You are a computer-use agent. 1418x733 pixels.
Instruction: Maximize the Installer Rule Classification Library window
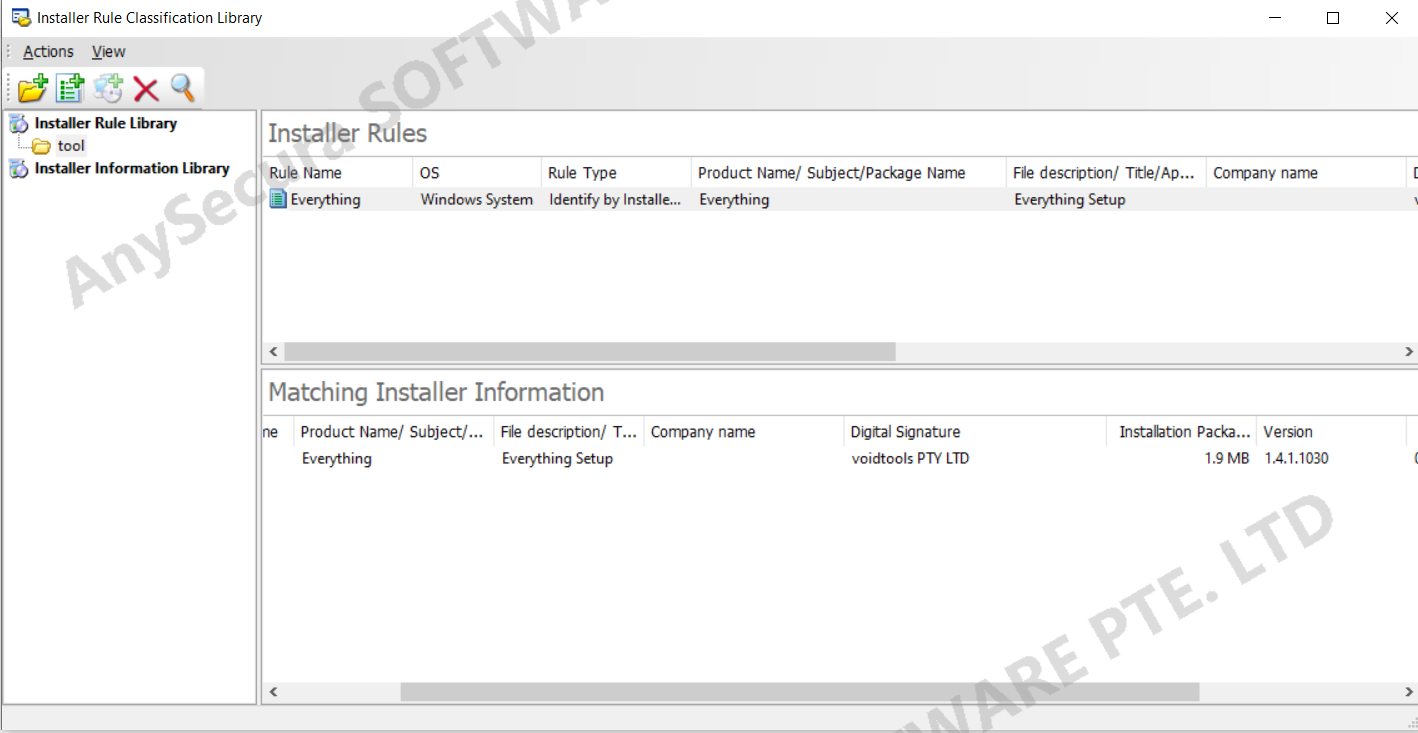(1332, 18)
